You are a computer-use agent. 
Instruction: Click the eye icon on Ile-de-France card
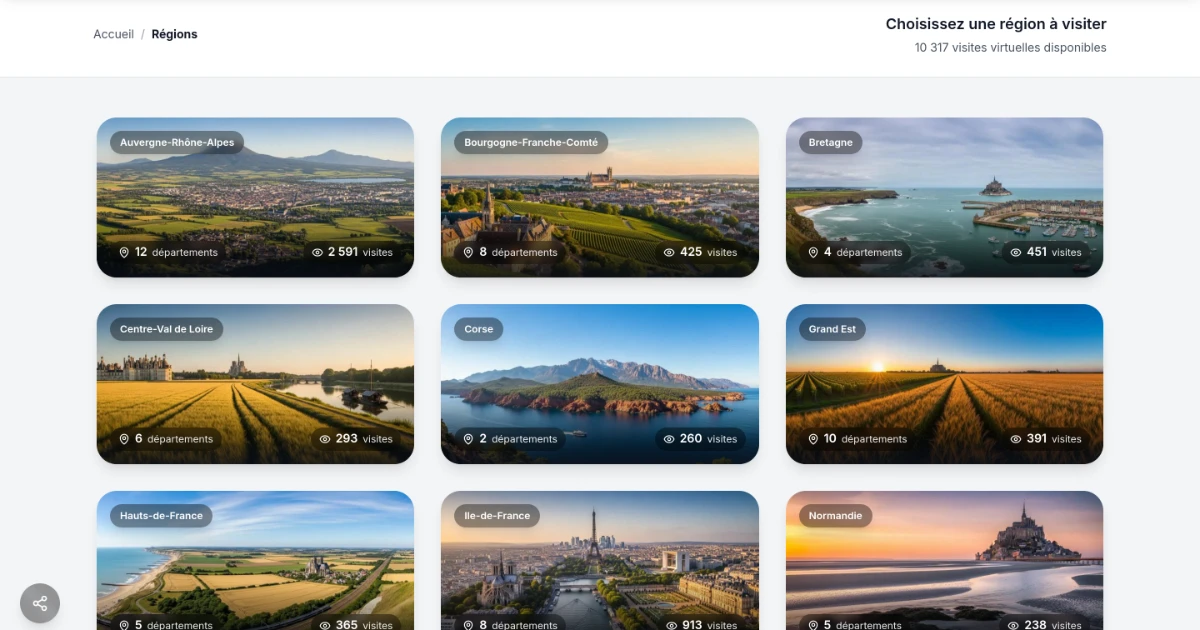(x=669, y=625)
